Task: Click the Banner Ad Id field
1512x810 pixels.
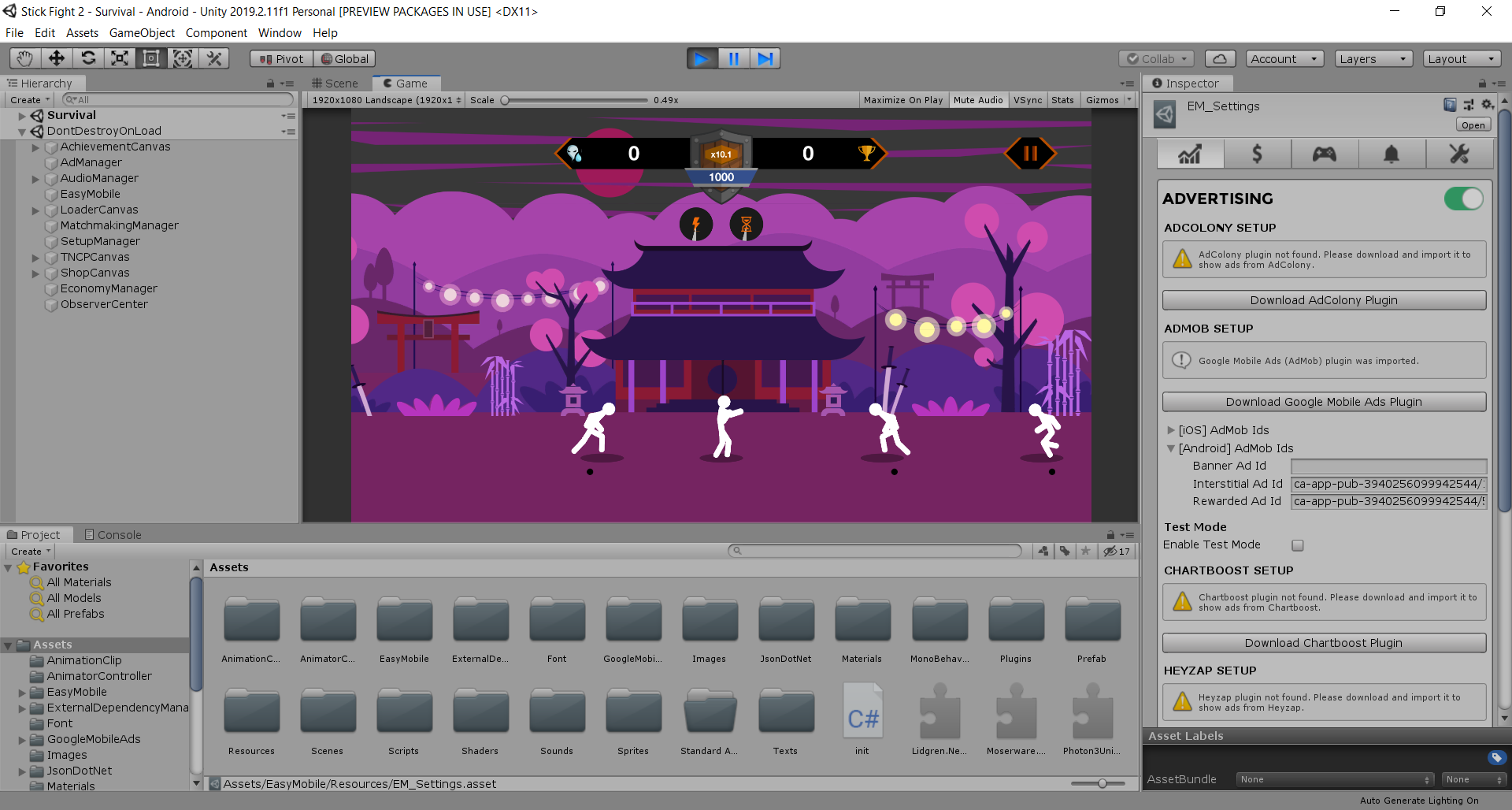Action: tap(1388, 466)
